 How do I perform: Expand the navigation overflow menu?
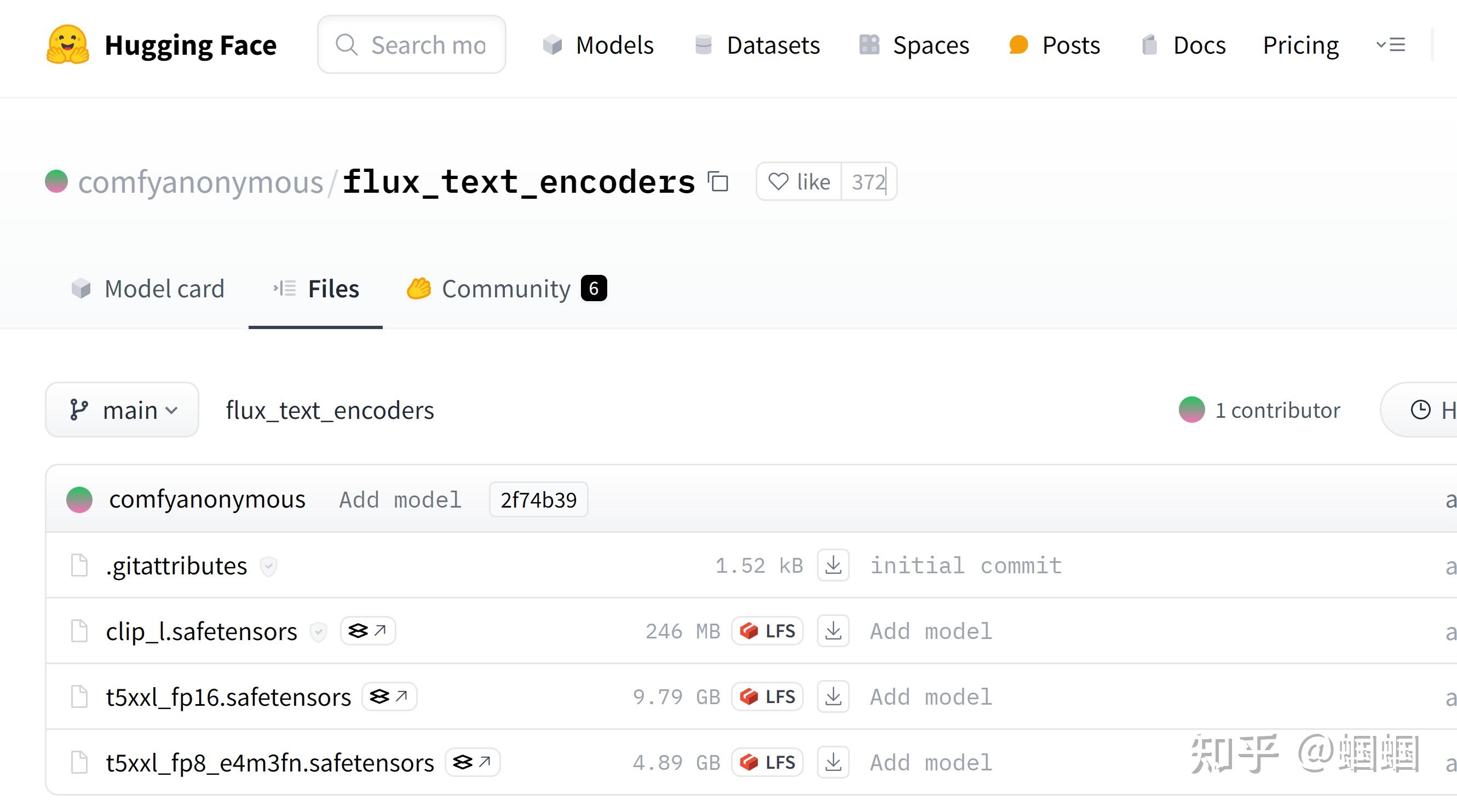(1390, 45)
